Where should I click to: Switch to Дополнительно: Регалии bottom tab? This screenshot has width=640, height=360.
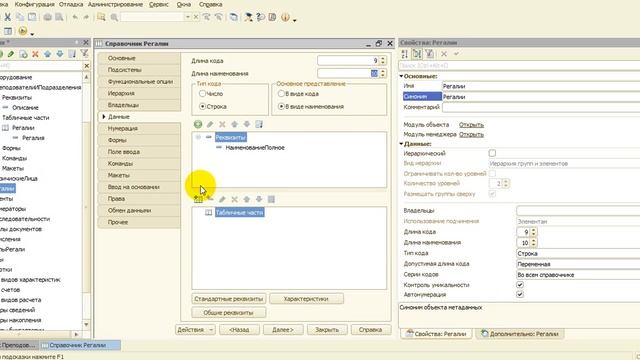[x=520, y=334]
